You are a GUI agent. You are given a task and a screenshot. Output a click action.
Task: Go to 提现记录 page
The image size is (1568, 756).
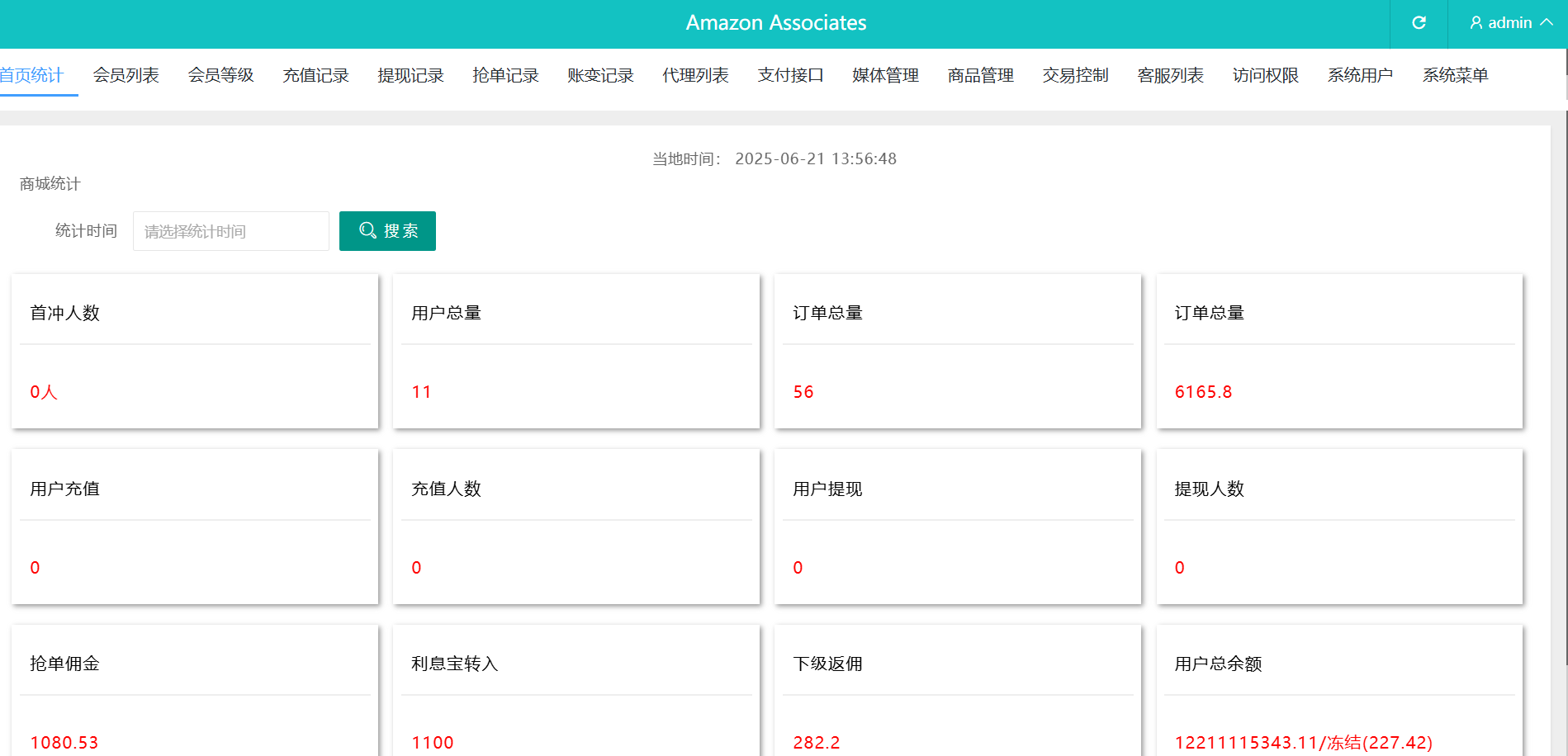[410, 75]
